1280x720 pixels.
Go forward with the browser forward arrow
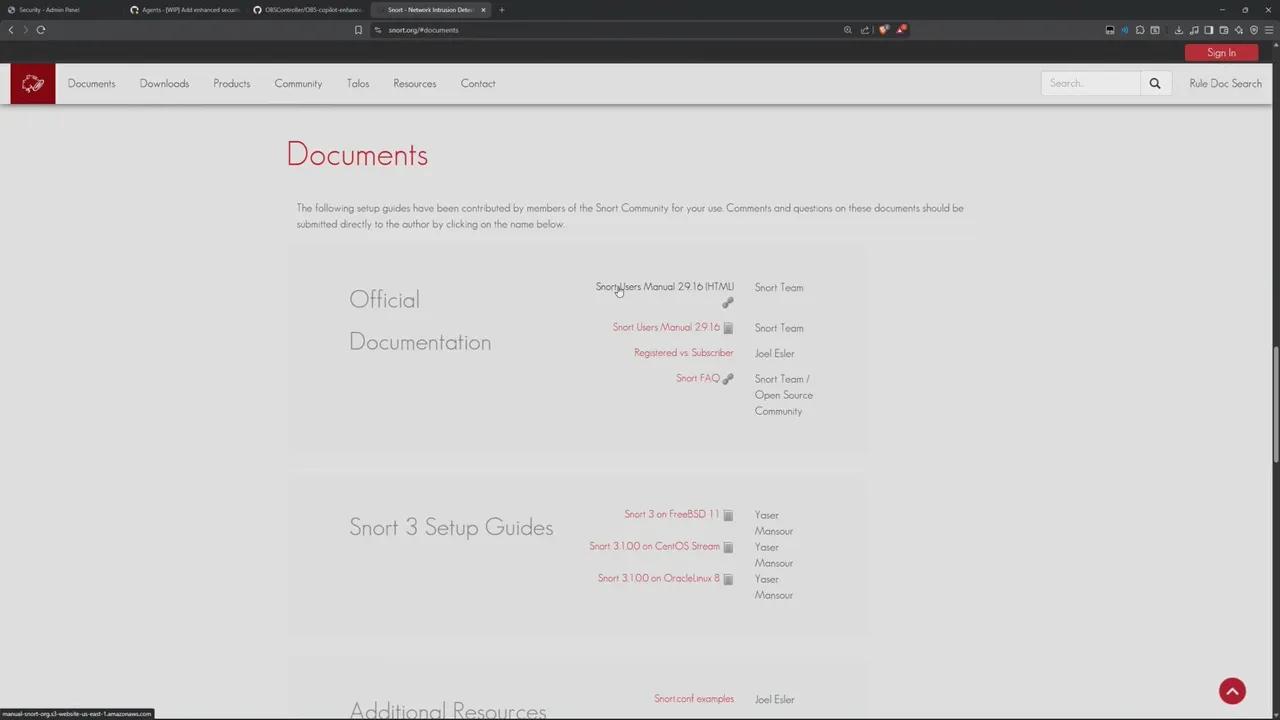[x=25, y=30]
